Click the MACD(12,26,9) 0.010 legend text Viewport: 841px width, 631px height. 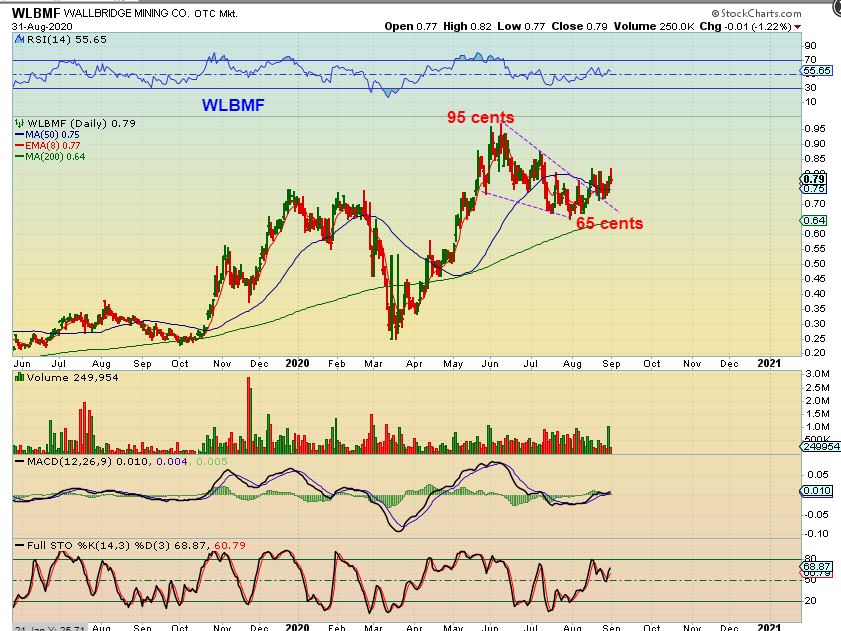88,461
